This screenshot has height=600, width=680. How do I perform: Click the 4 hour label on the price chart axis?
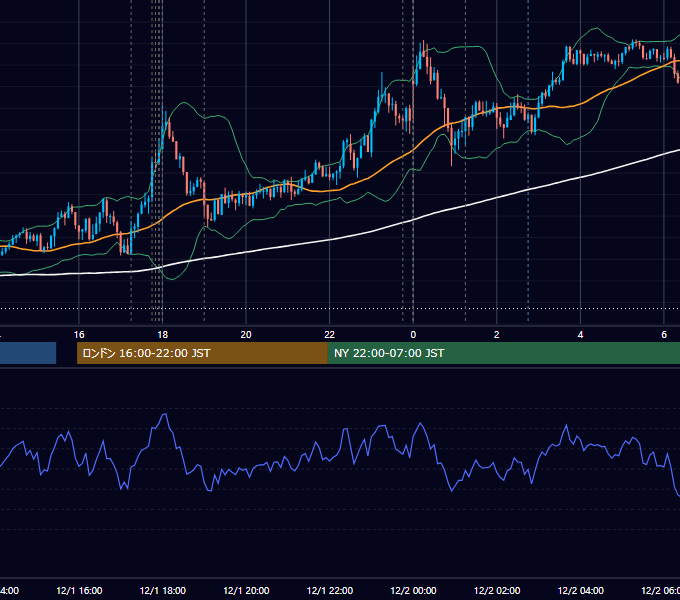click(x=580, y=335)
